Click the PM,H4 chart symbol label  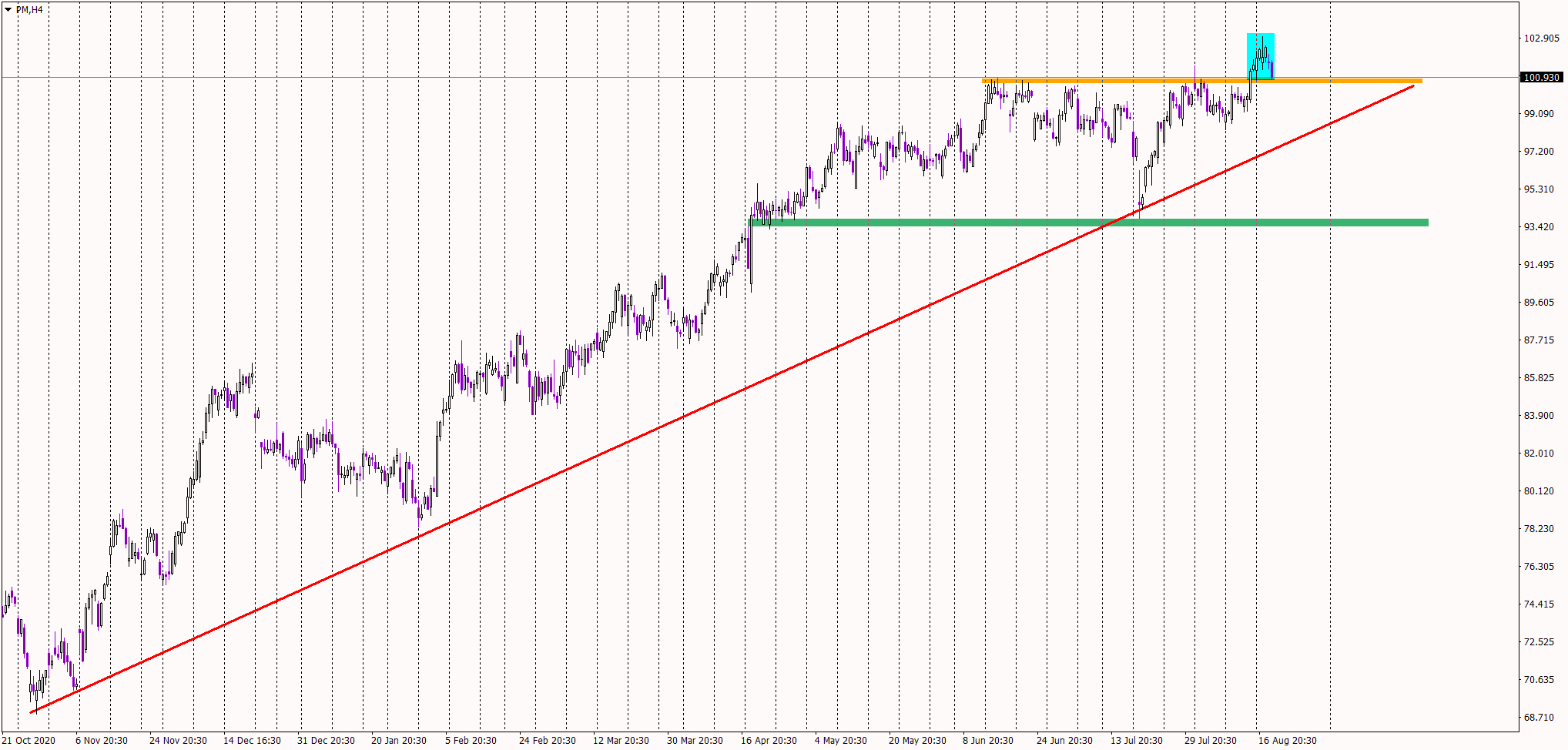(29, 9)
